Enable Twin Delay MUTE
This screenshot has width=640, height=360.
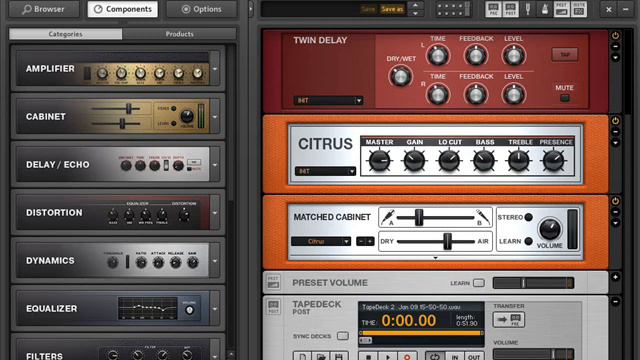coord(564,98)
